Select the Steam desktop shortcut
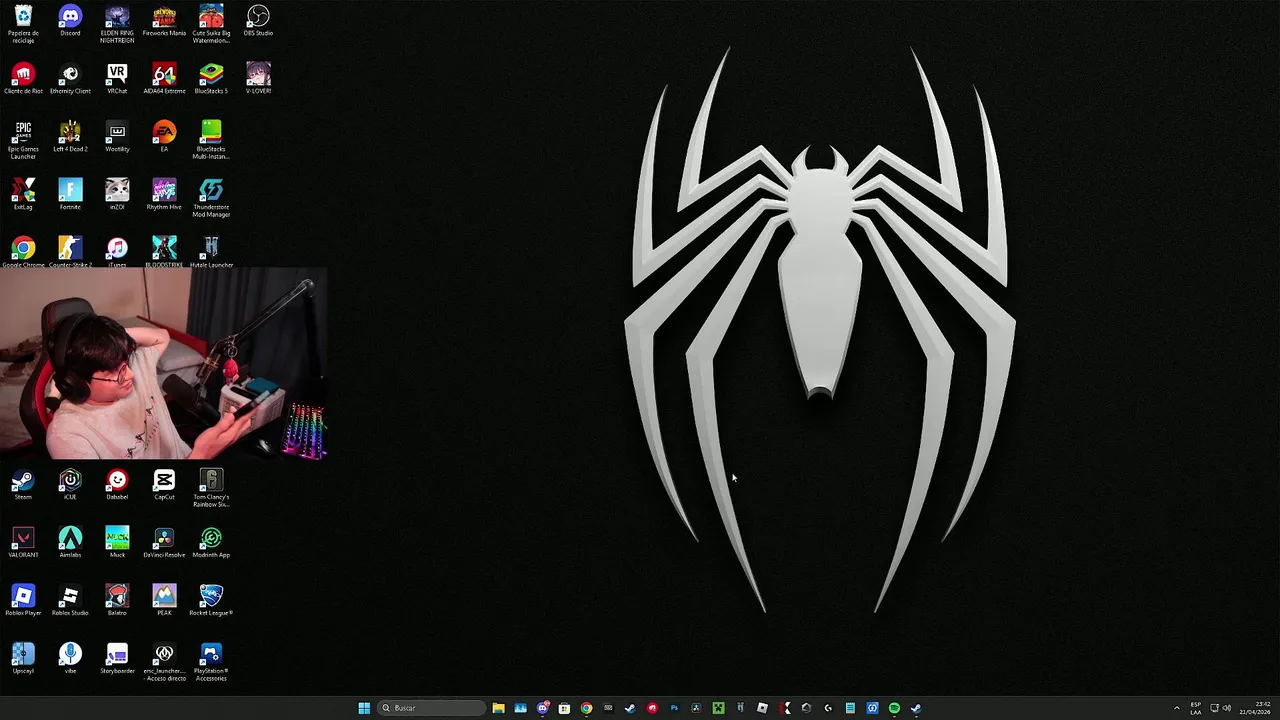1280x720 pixels. [x=23, y=484]
